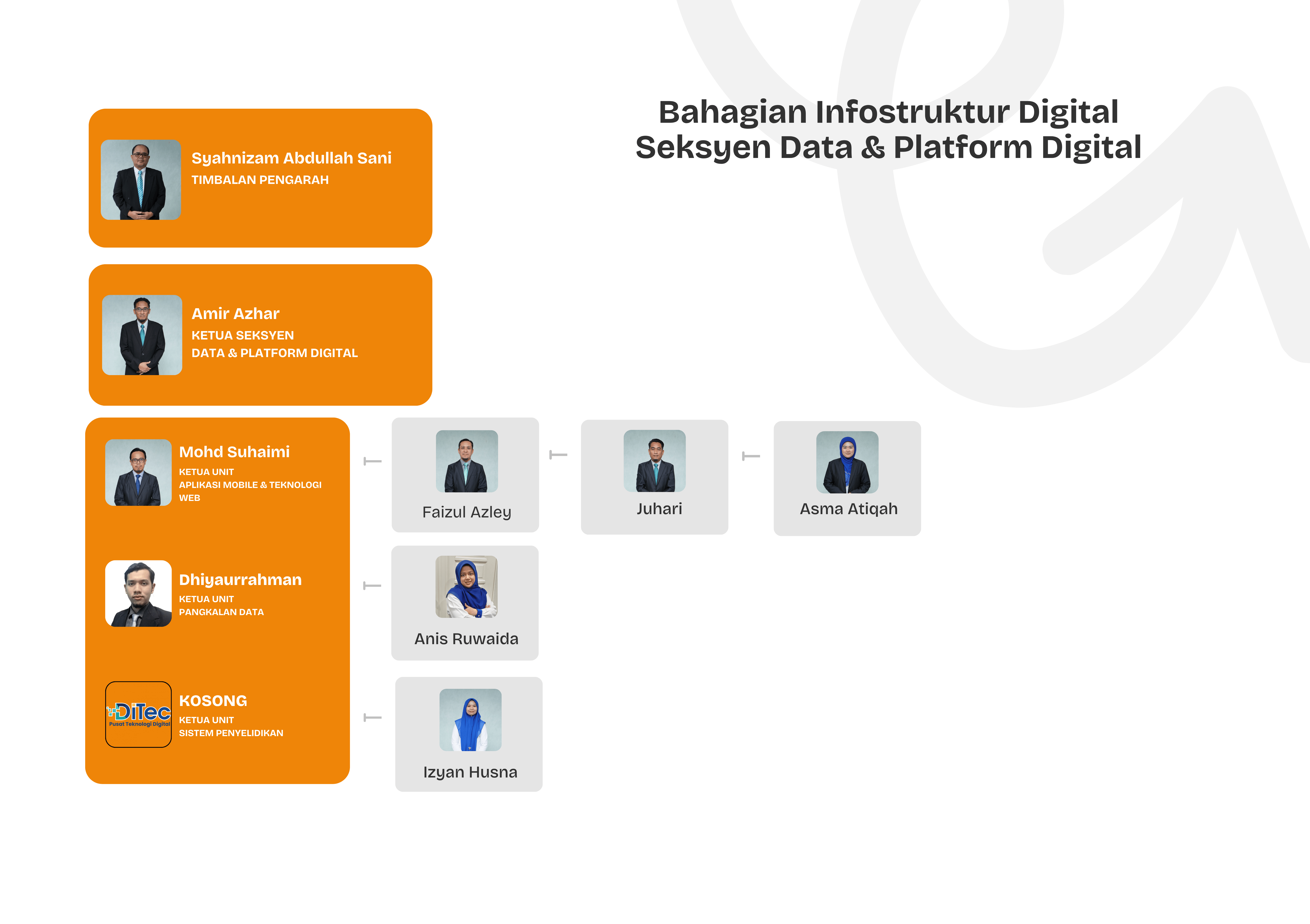This screenshot has width=1310, height=924.
Task: Click the name "Syahnizam Abdullah Sani"
Action: [x=292, y=159]
